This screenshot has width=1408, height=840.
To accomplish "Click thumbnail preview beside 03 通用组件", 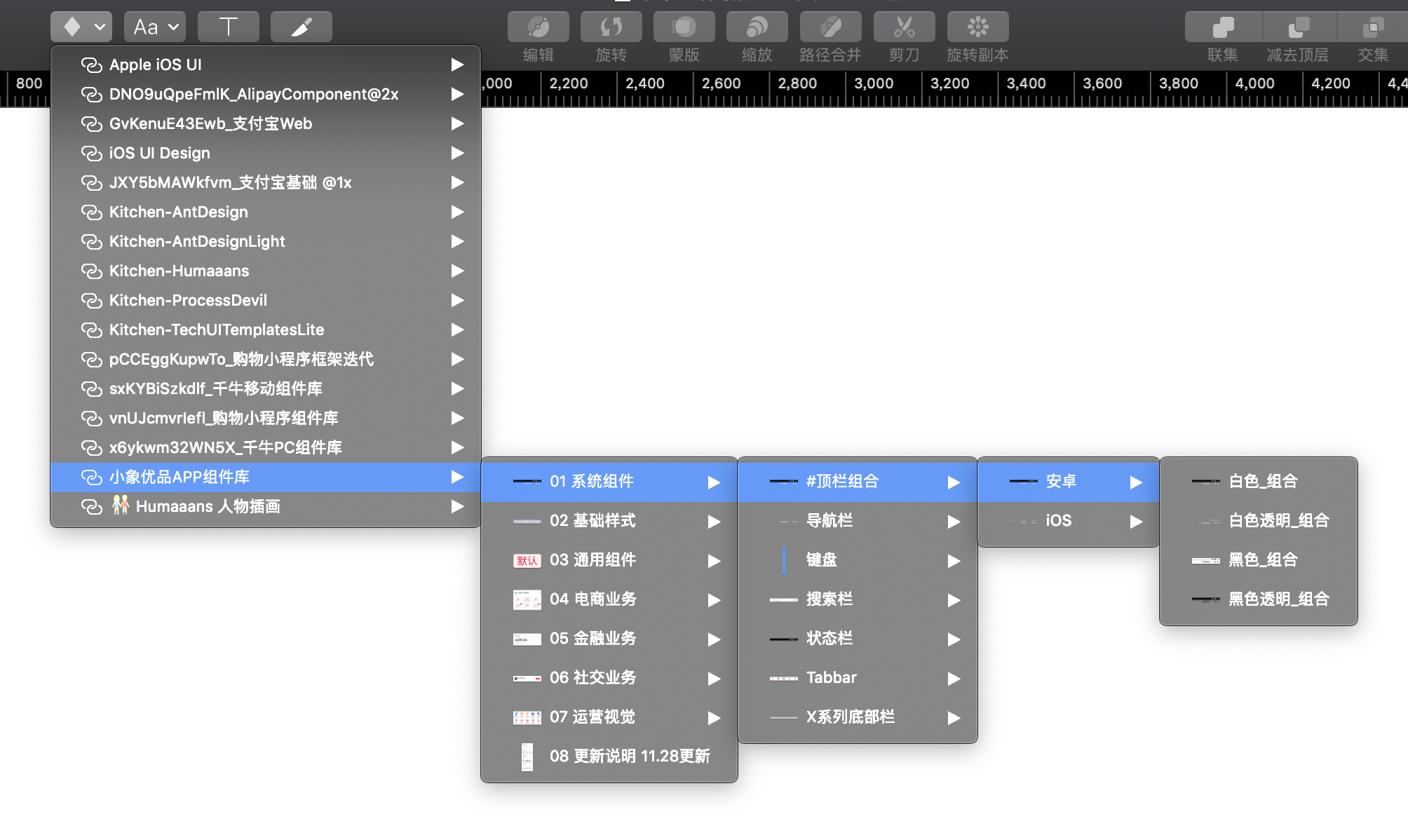I will 527,560.
